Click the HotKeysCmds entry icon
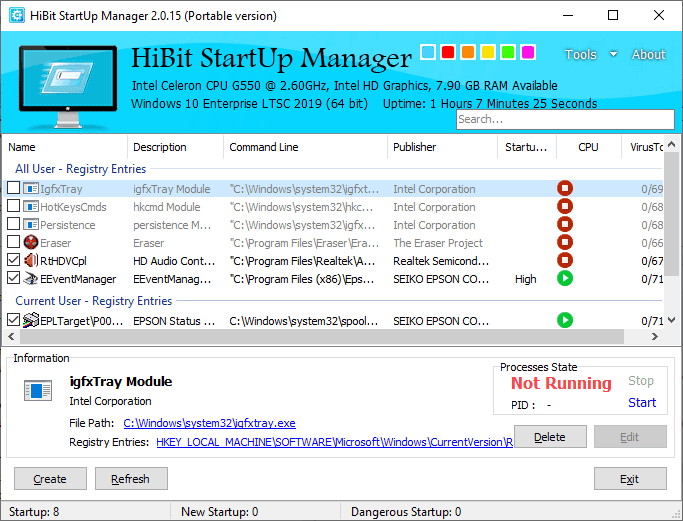The height and width of the screenshot is (521, 683). tap(31, 206)
